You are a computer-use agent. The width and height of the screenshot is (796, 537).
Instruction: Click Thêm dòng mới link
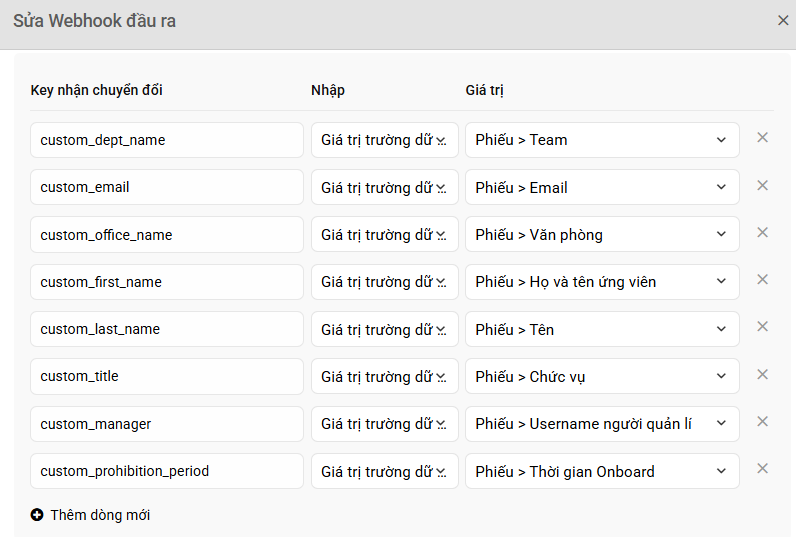click(x=100, y=515)
